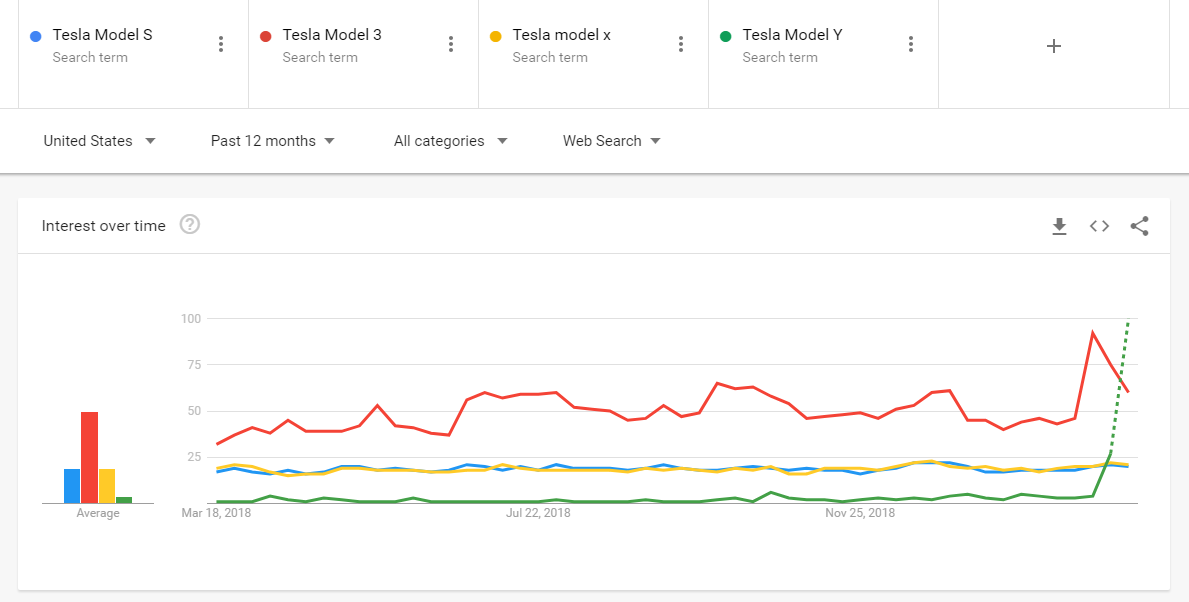Expand the United States region dropdown

click(x=99, y=141)
